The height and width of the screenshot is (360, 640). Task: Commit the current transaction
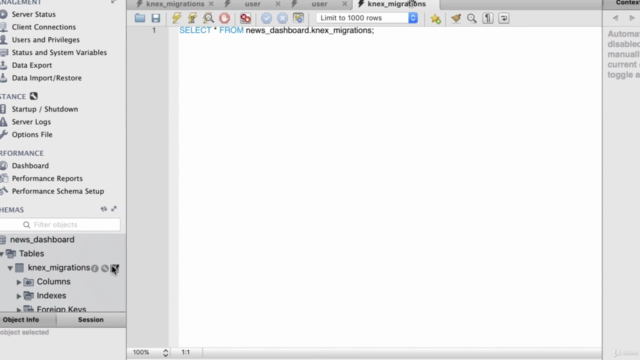point(267,18)
